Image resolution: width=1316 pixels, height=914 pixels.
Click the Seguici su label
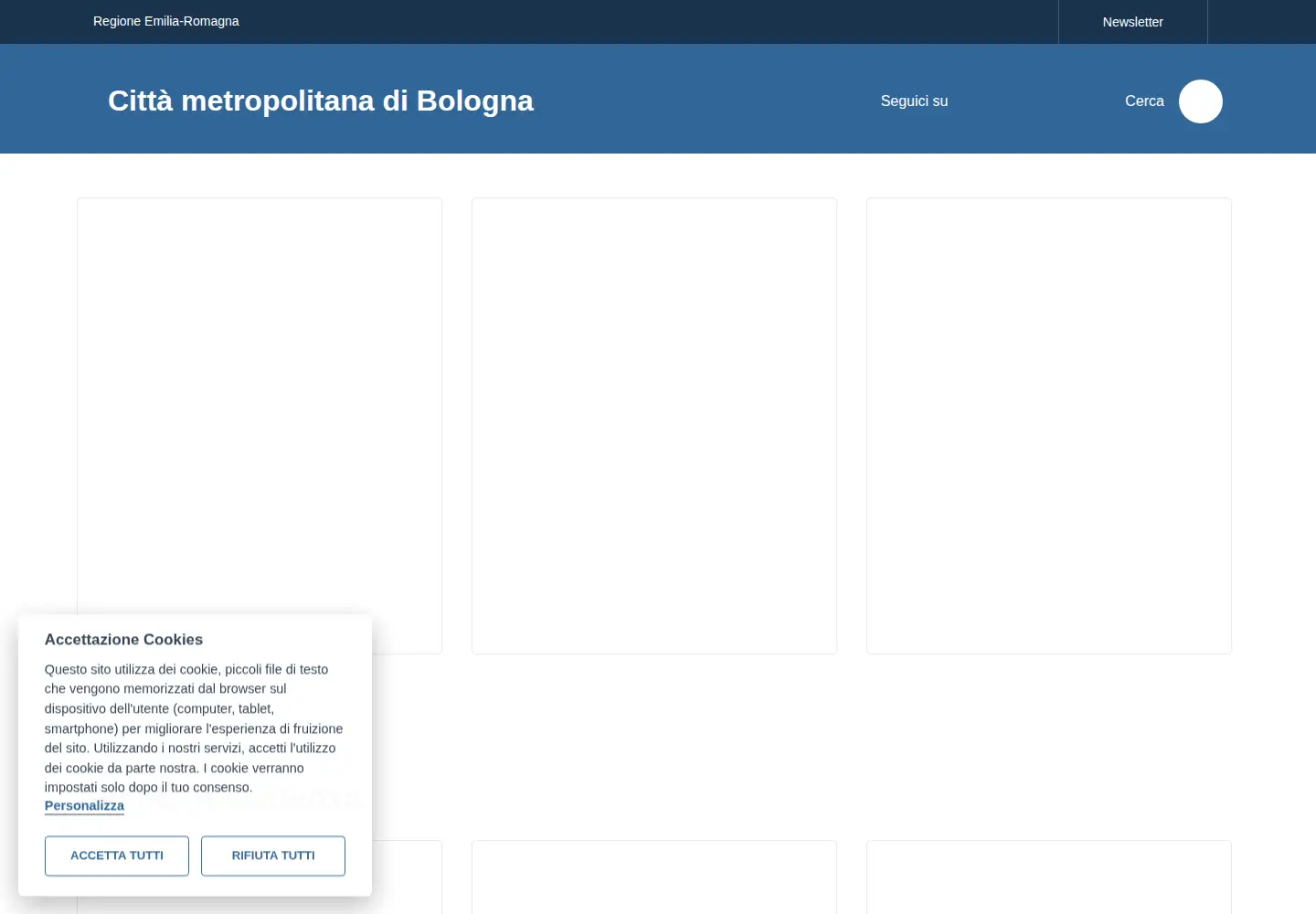914,101
